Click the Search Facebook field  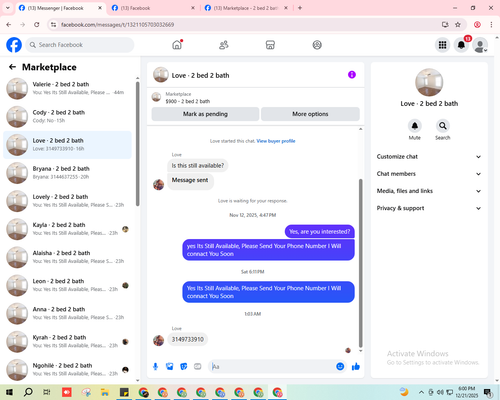(x=80, y=45)
